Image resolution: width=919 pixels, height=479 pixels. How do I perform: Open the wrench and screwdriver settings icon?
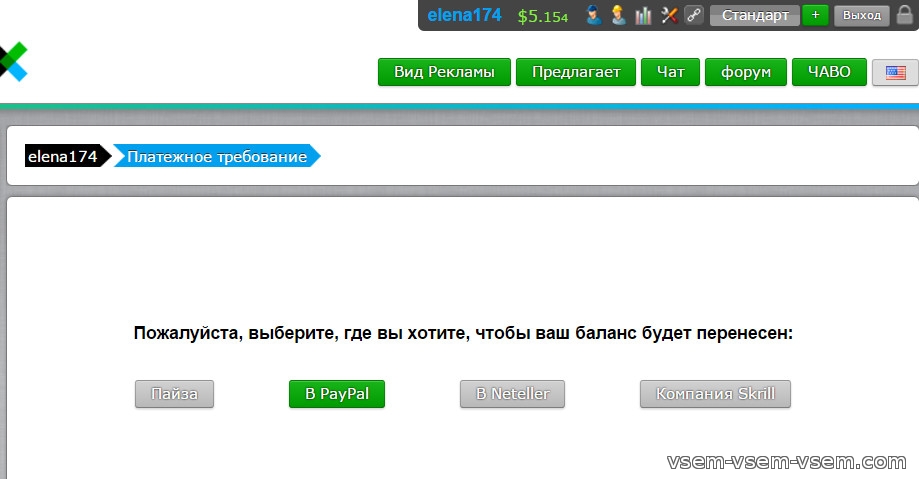pyautogui.click(x=669, y=15)
